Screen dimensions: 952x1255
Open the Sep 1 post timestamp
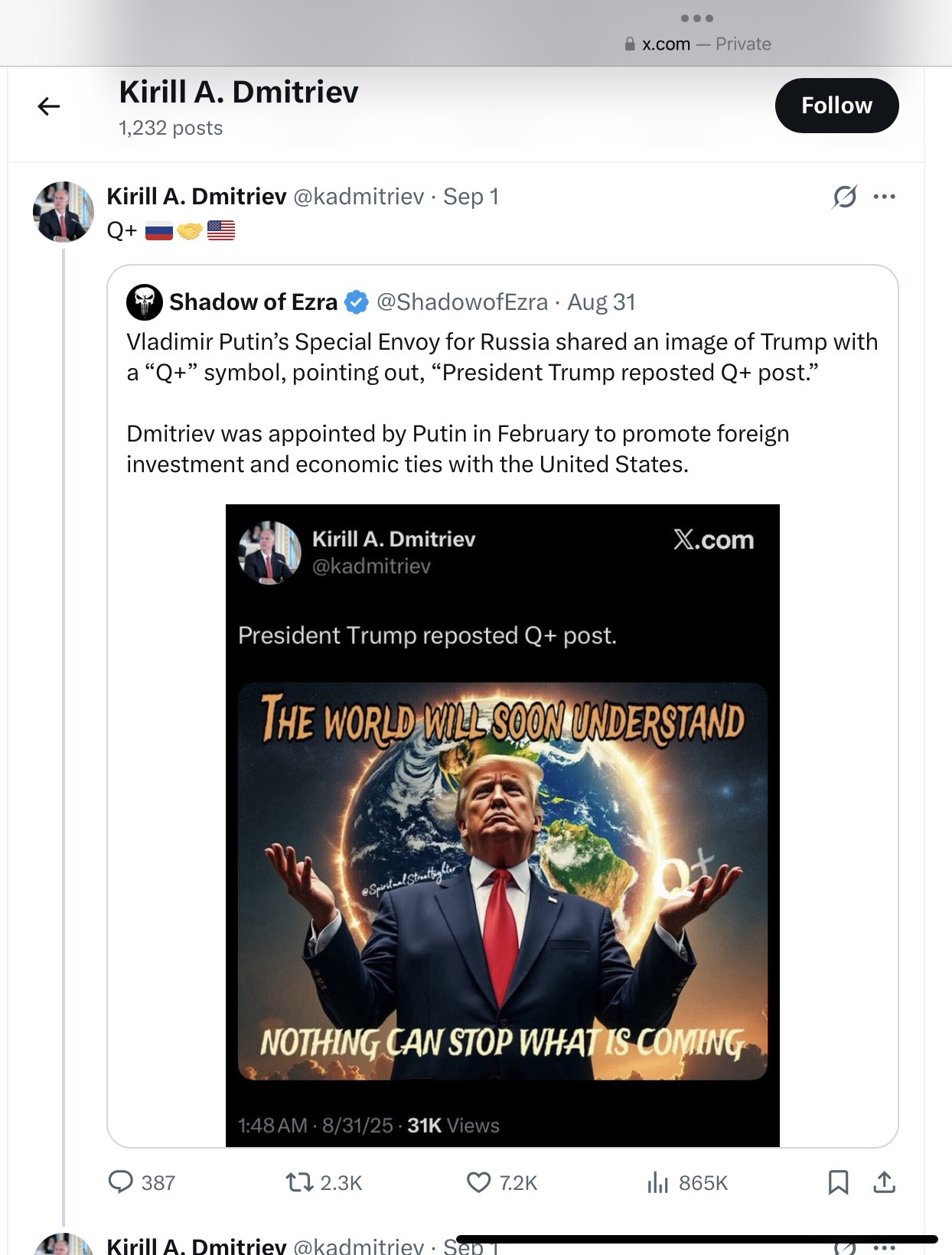point(471,197)
